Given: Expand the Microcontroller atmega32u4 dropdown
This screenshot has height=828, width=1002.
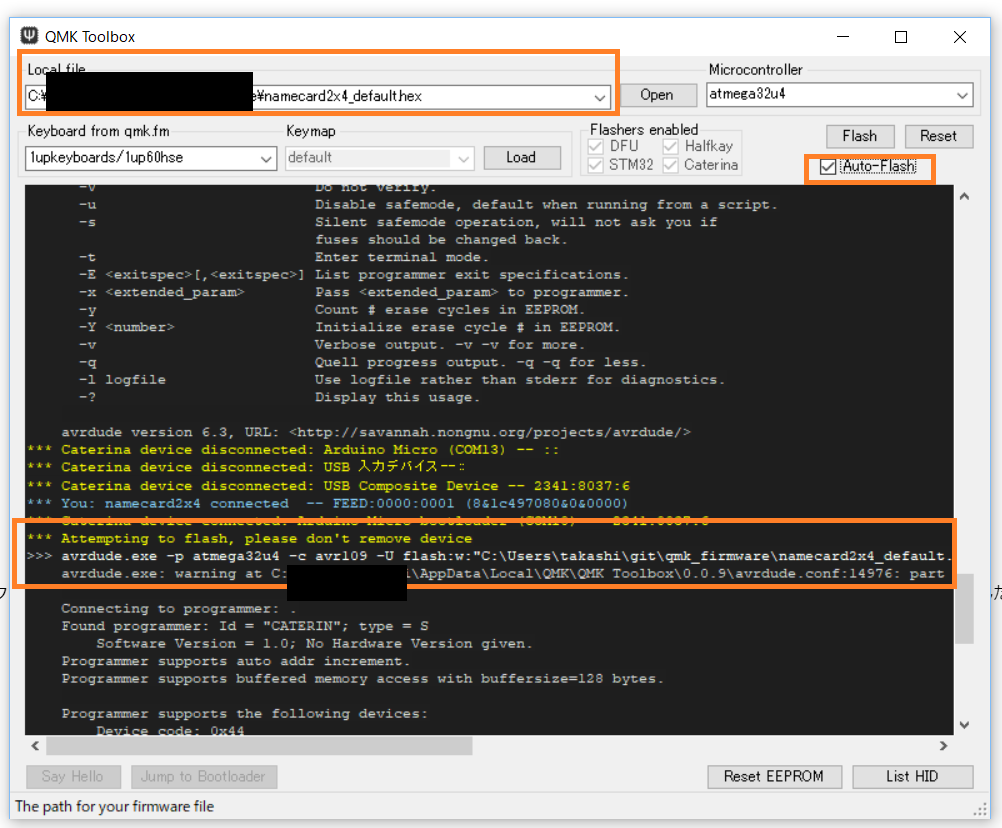Looking at the screenshot, I should click(x=962, y=95).
